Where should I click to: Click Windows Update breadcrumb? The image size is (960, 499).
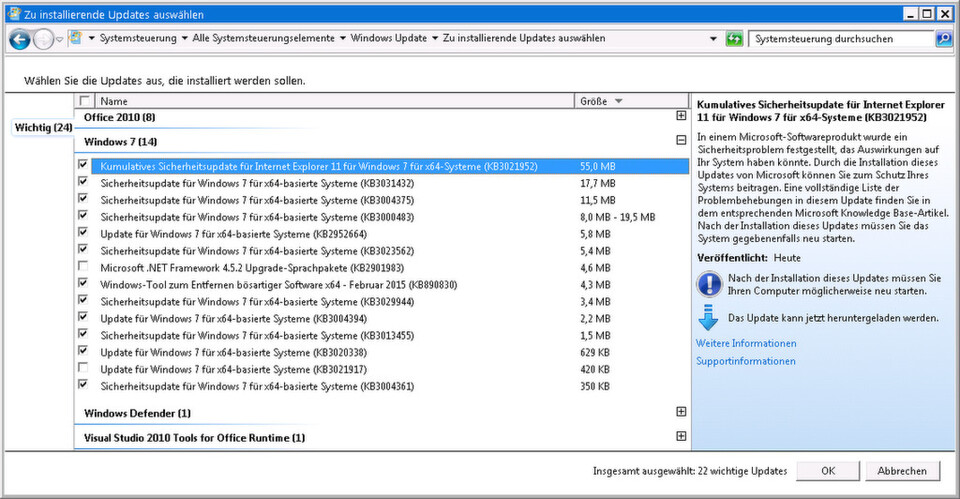tap(389, 38)
